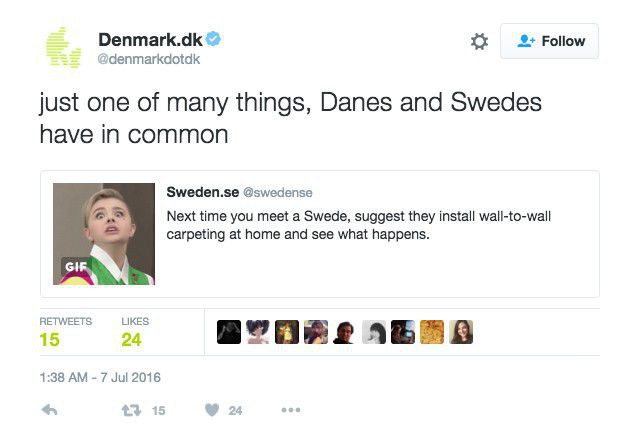Retweet this tweet using the retweet icon
640x435 pixels.
coord(130,410)
